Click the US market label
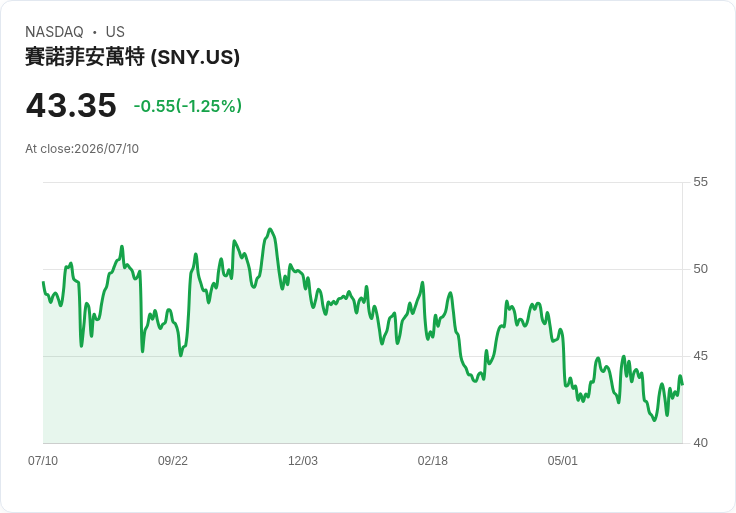736x513 pixels. (x=115, y=32)
